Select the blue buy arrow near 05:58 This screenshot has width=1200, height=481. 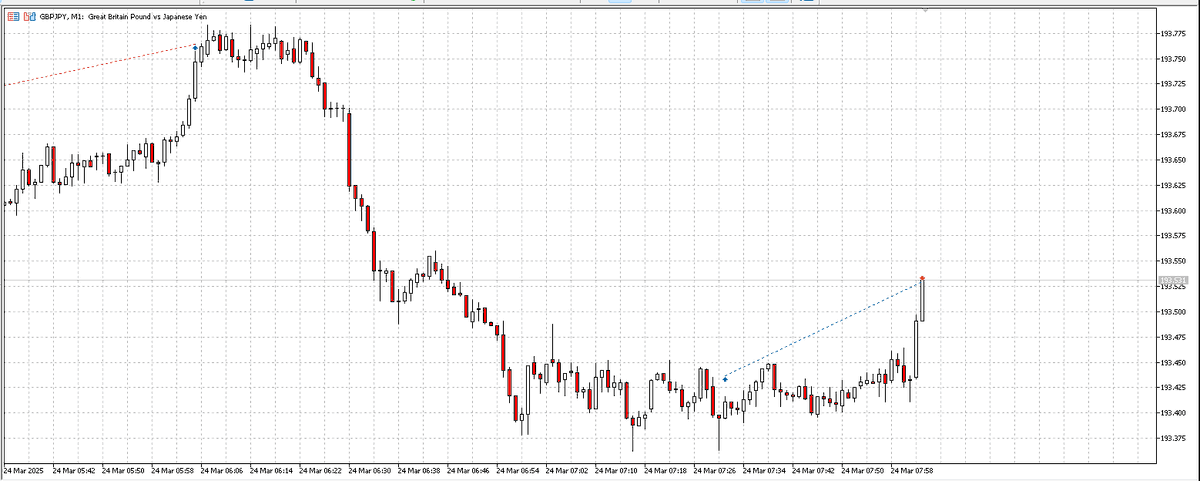tap(195, 47)
